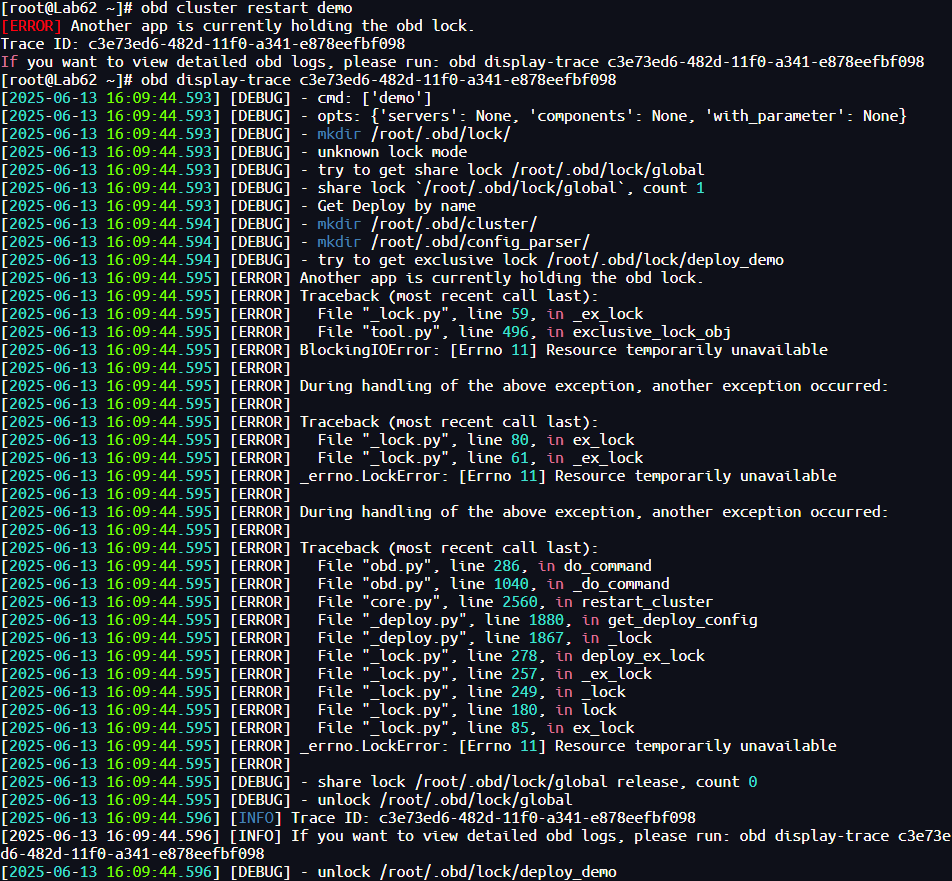Screen dimensions: 952x881
Task: Click '_lock.py", line 59, in _ex_lock'
Action: (x=480, y=314)
